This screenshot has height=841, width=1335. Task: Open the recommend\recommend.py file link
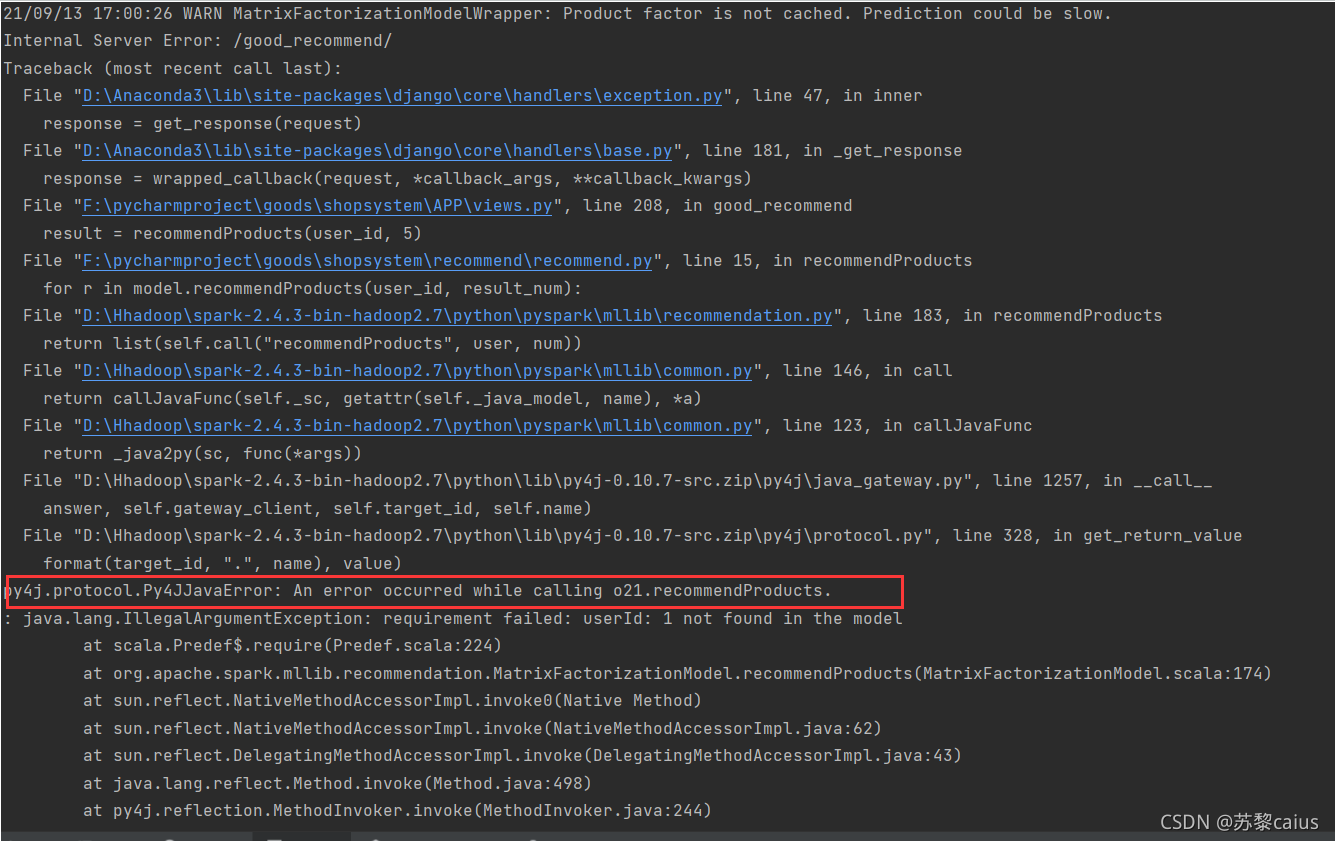(x=367, y=261)
